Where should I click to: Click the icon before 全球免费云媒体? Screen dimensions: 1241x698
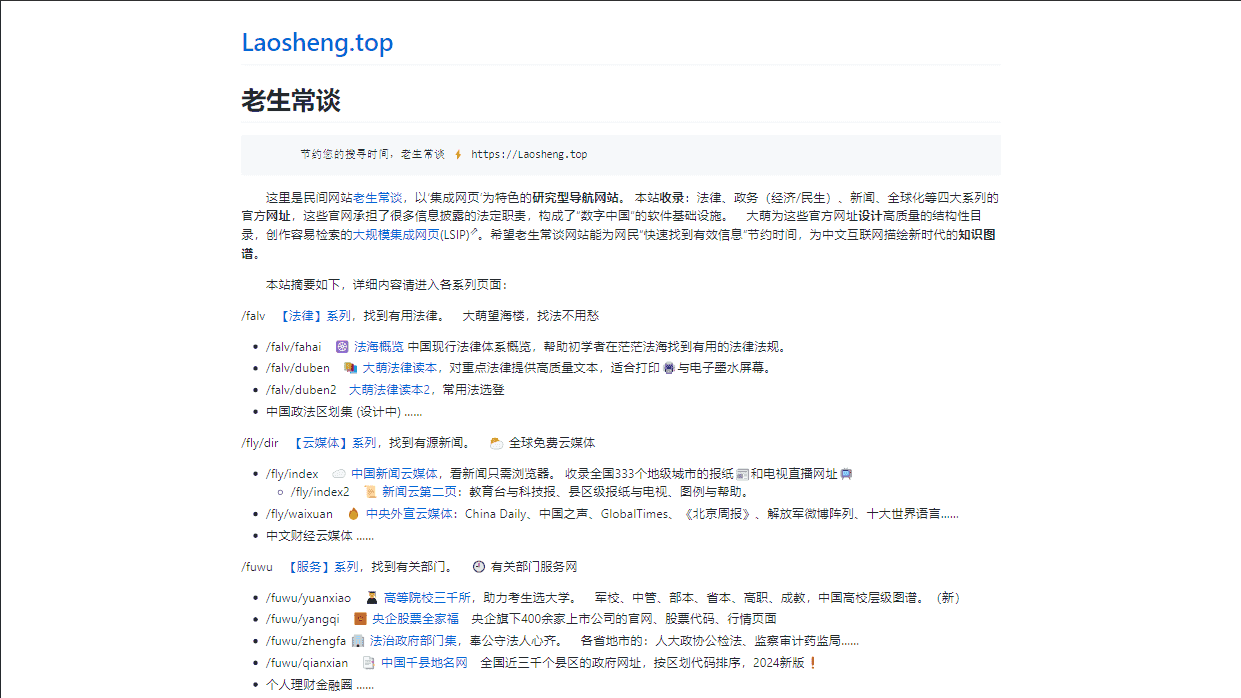pyautogui.click(x=496, y=443)
